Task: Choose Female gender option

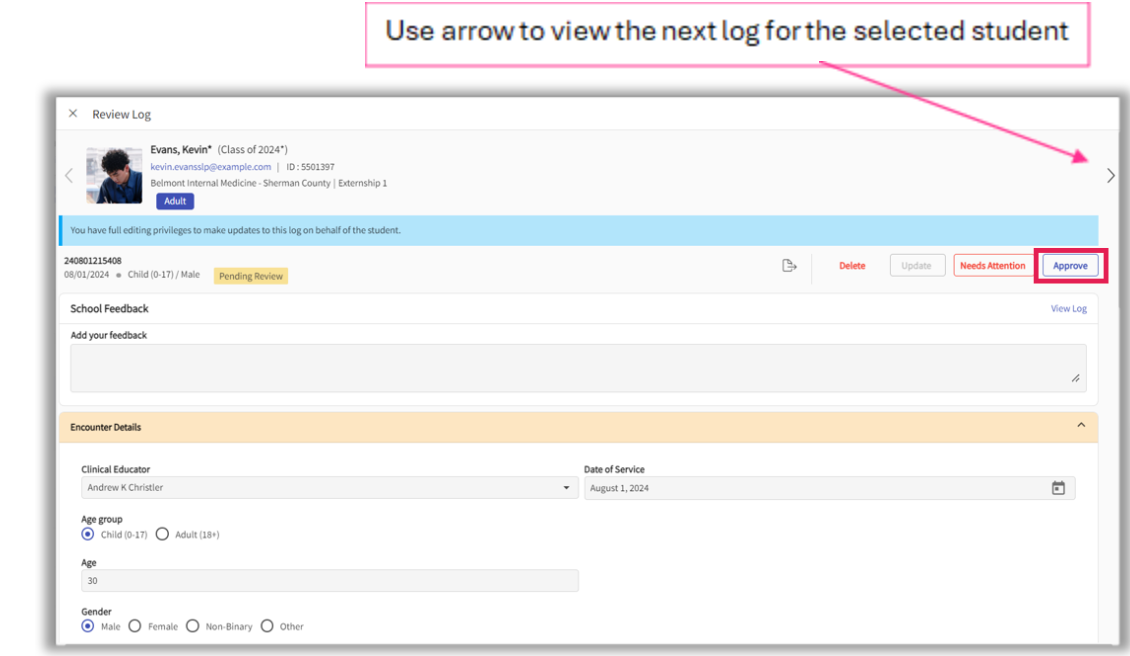Action: click(x=135, y=626)
